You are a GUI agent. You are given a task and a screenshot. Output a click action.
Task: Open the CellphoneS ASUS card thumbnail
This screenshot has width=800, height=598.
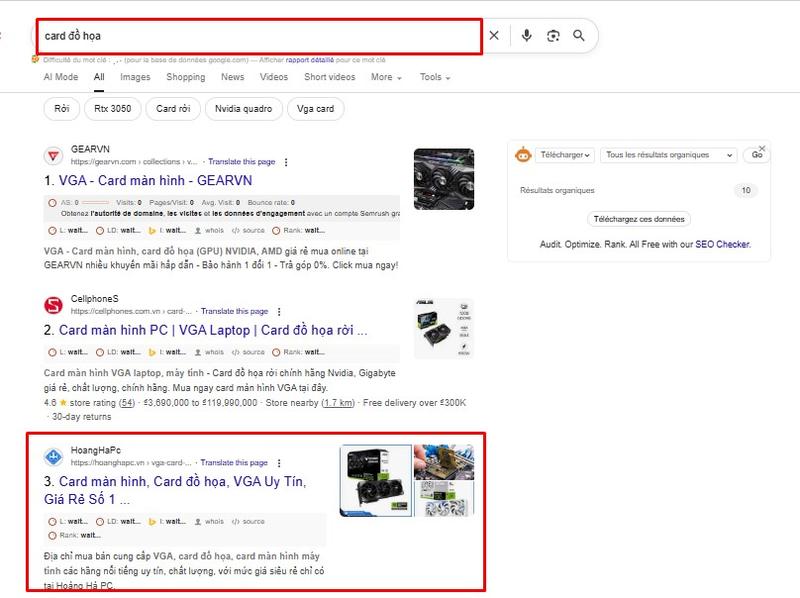(444, 328)
